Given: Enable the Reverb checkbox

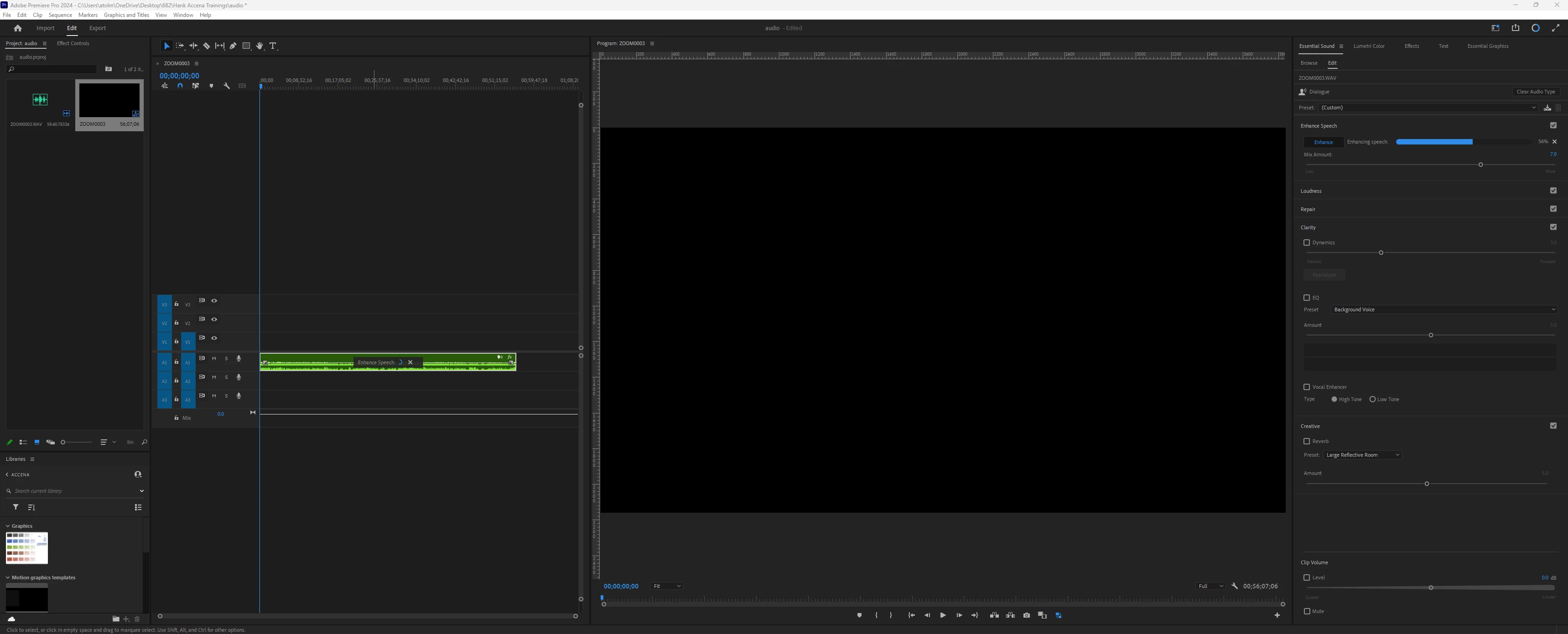Looking at the screenshot, I should tap(1306, 441).
